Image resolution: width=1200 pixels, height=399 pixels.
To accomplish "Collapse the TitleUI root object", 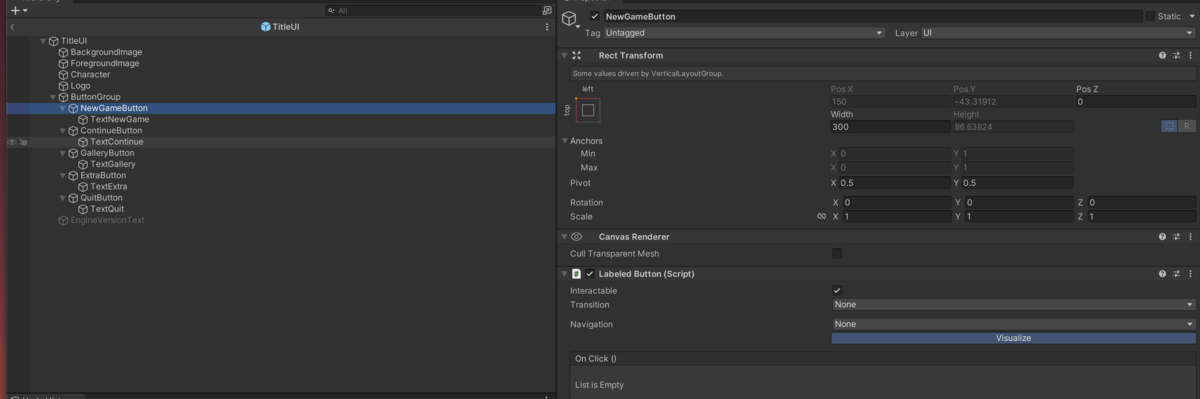I will pyautogui.click(x=43, y=41).
